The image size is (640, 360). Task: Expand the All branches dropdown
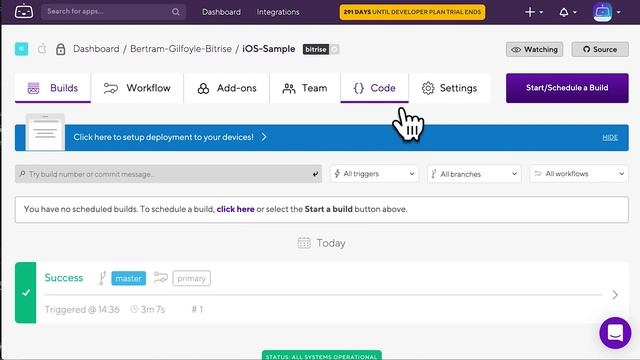474,174
